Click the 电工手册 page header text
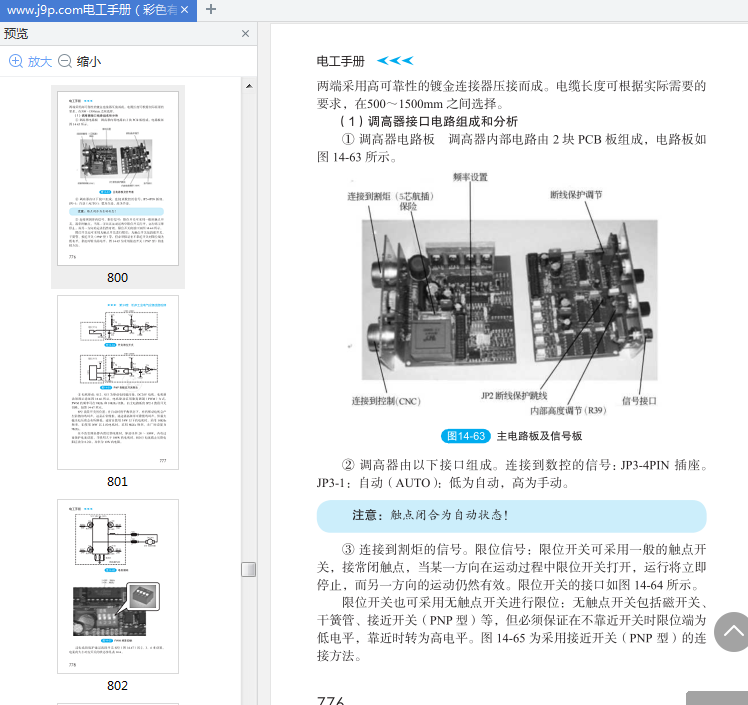The height and width of the screenshot is (705, 748). pyautogui.click(x=341, y=61)
